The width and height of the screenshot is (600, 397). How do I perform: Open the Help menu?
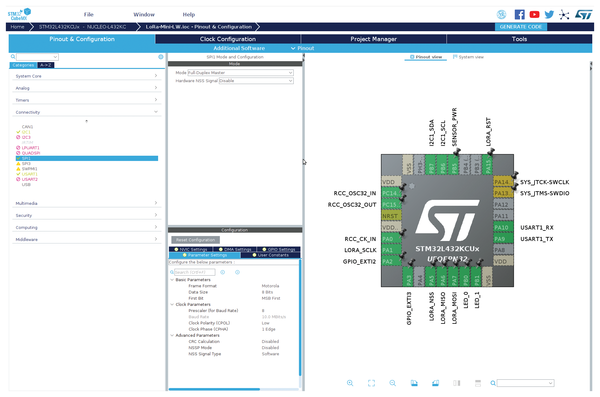click(x=189, y=15)
